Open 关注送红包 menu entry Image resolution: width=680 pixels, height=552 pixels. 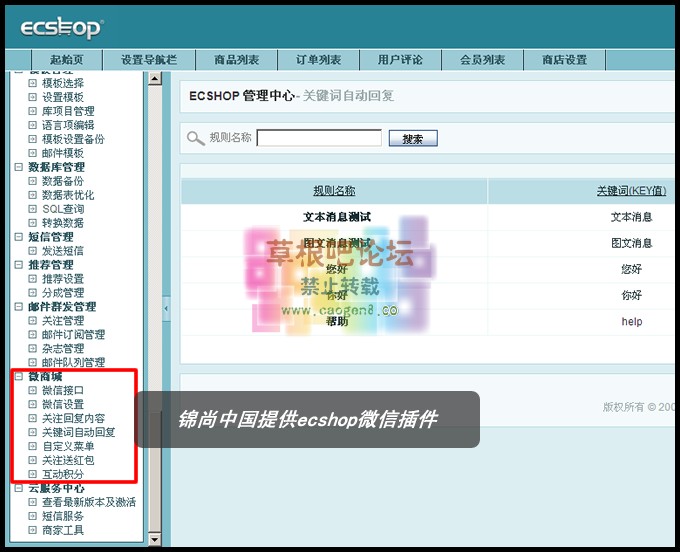[68, 460]
